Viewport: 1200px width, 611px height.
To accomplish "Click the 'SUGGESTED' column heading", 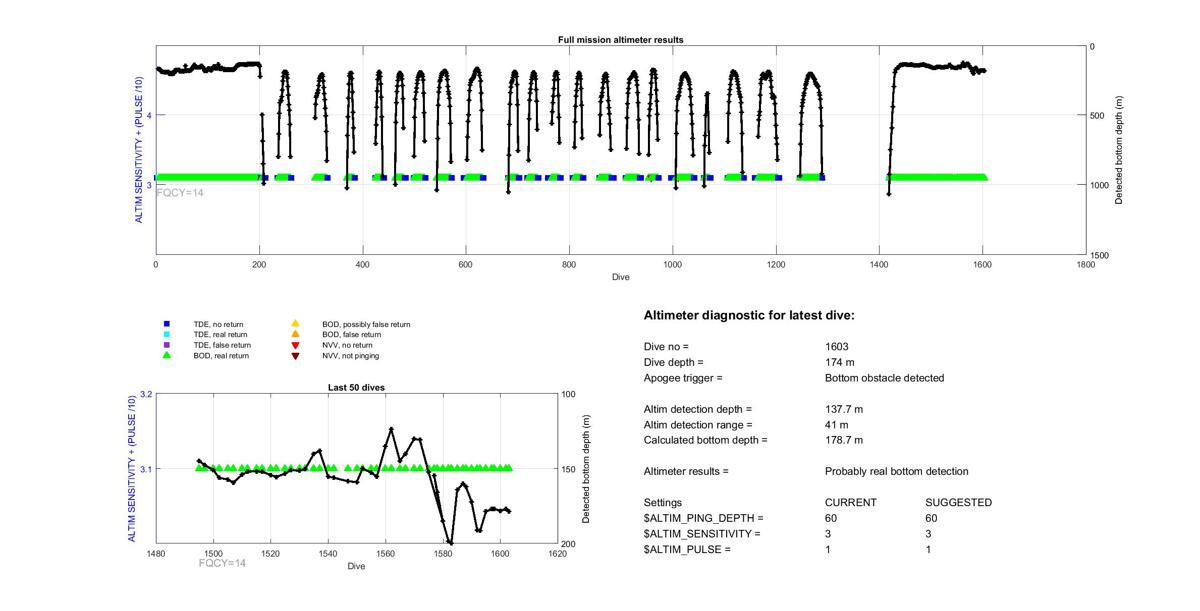I will tap(959, 503).
